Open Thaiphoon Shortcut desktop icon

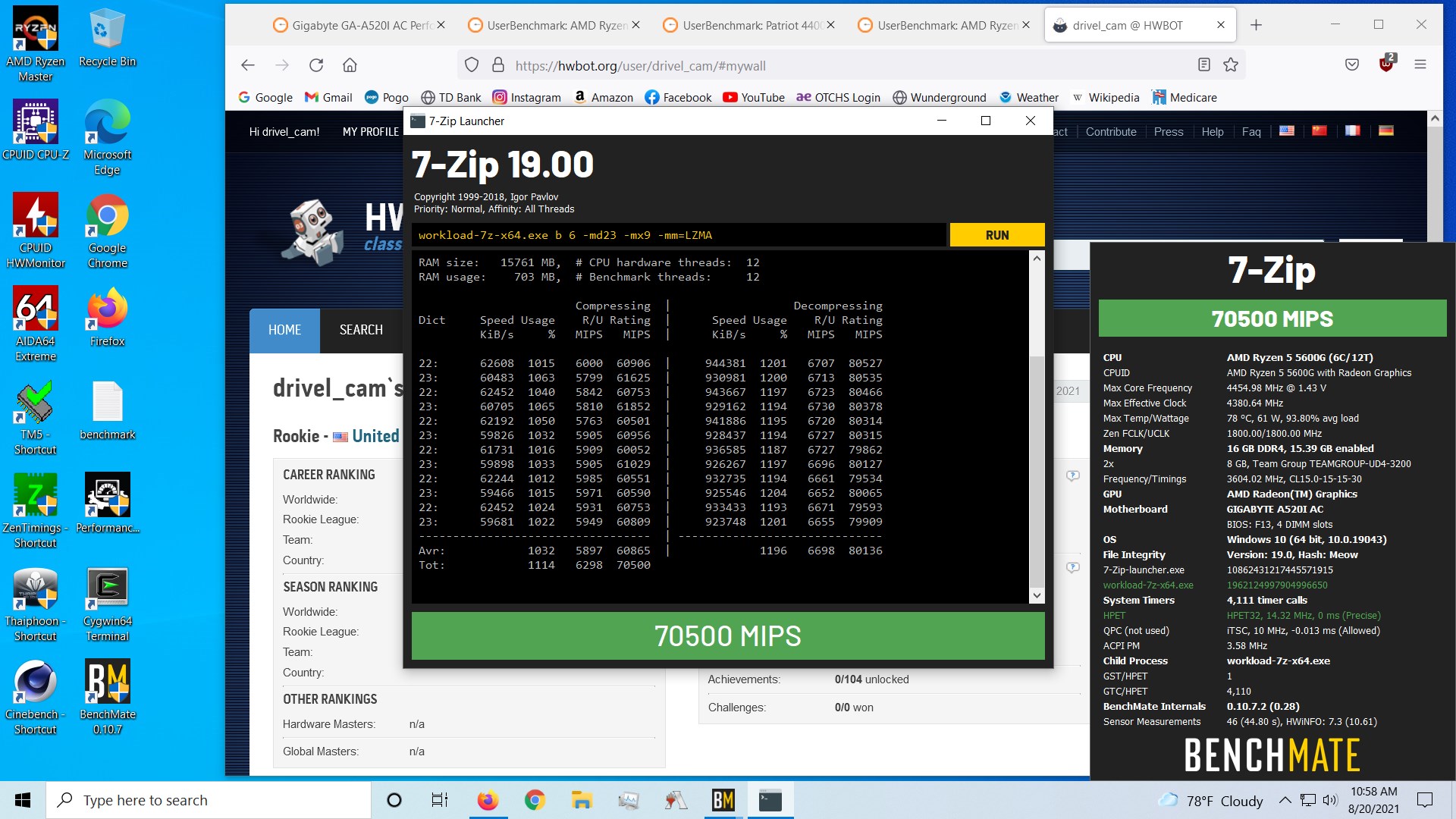click(36, 604)
